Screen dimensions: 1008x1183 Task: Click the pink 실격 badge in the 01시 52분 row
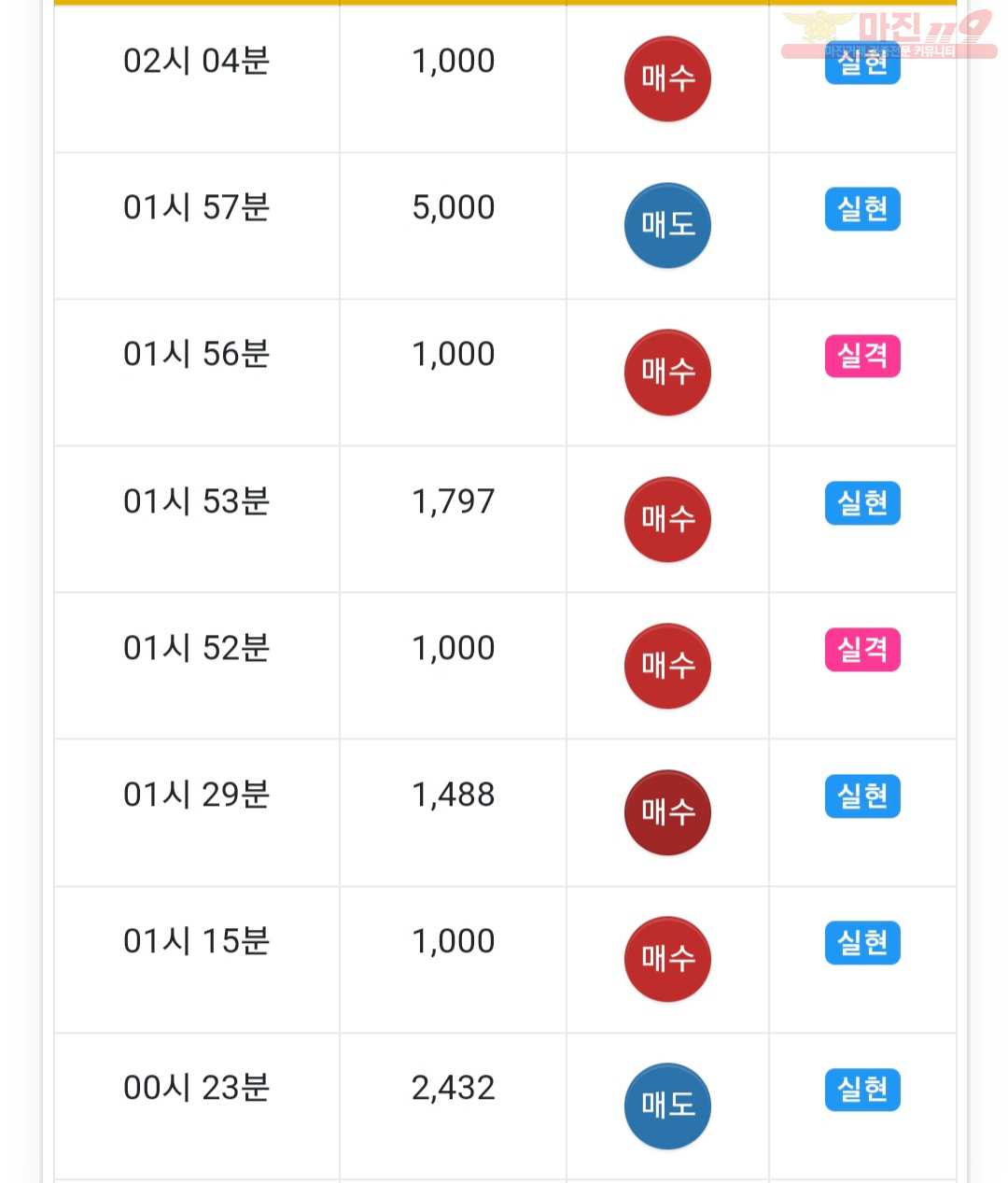point(862,650)
